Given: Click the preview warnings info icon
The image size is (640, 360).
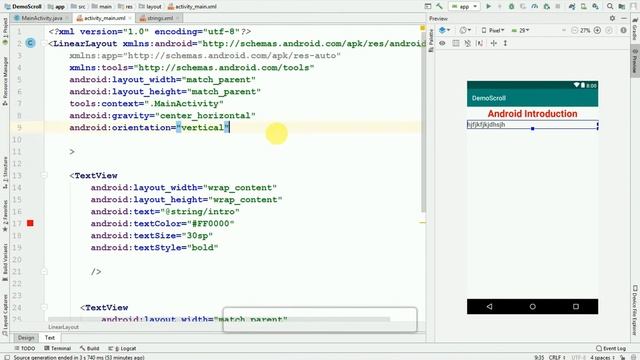Looking at the screenshot, I should pos(623,30).
